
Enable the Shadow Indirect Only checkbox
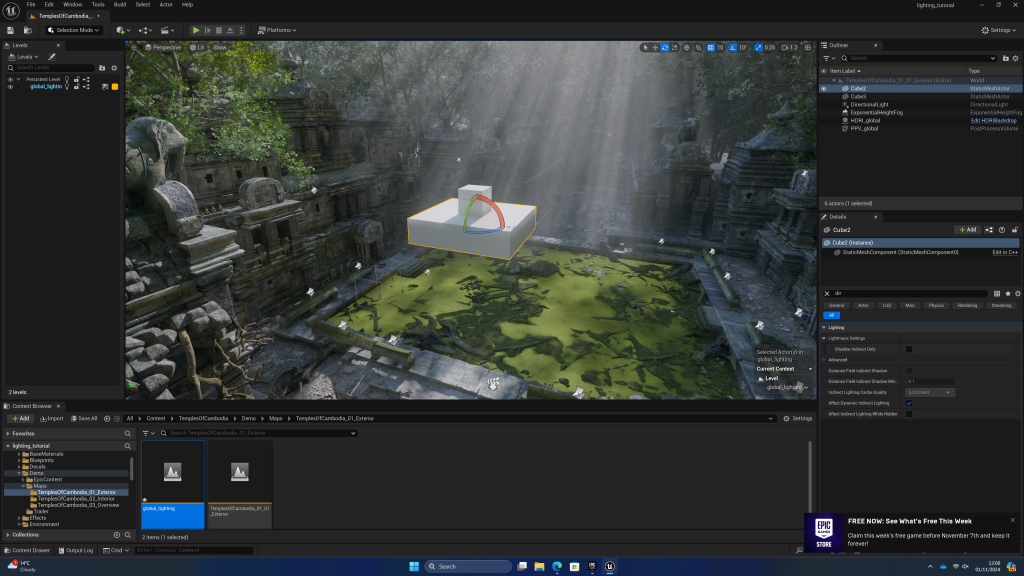coord(908,349)
